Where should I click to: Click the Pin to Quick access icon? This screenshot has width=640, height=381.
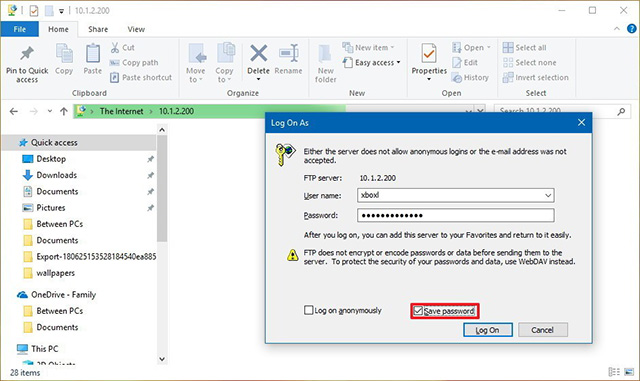coord(27,53)
